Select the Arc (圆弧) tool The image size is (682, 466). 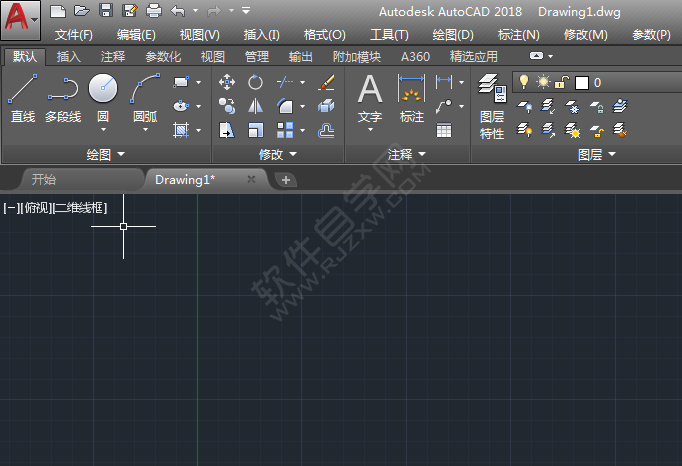pos(145,98)
